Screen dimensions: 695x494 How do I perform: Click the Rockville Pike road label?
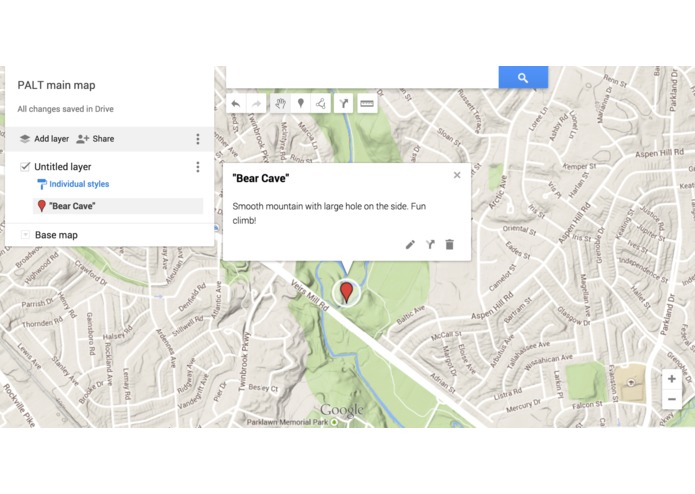click(x=19, y=405)
